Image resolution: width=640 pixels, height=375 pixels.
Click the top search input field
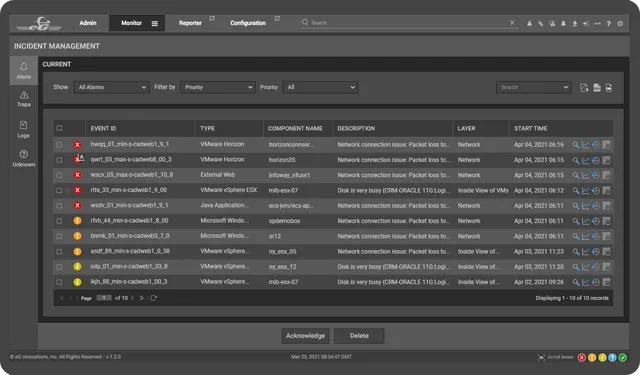click(409, 23)
